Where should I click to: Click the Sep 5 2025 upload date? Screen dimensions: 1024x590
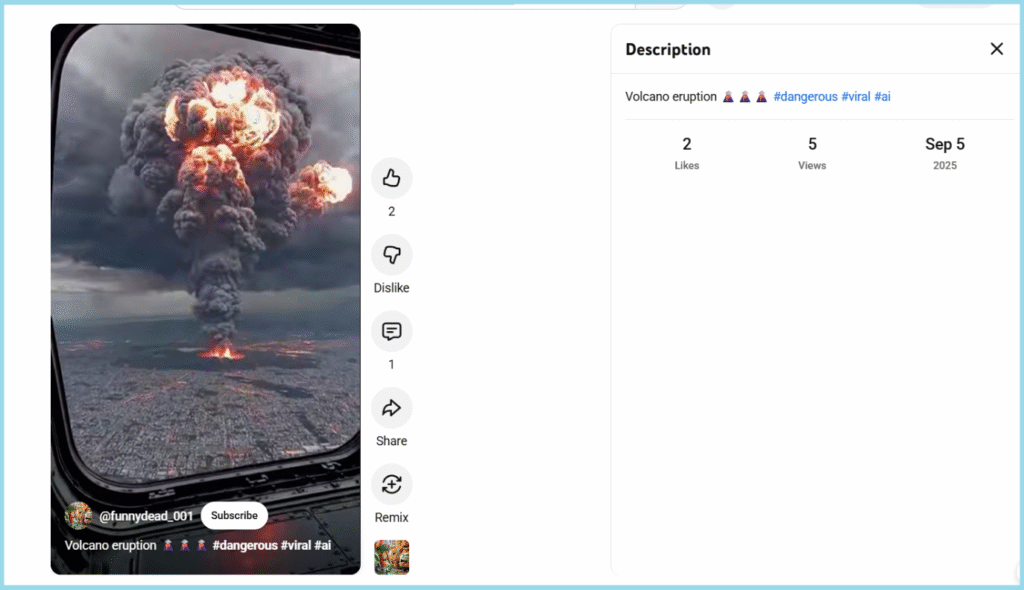tap(944, 152)
